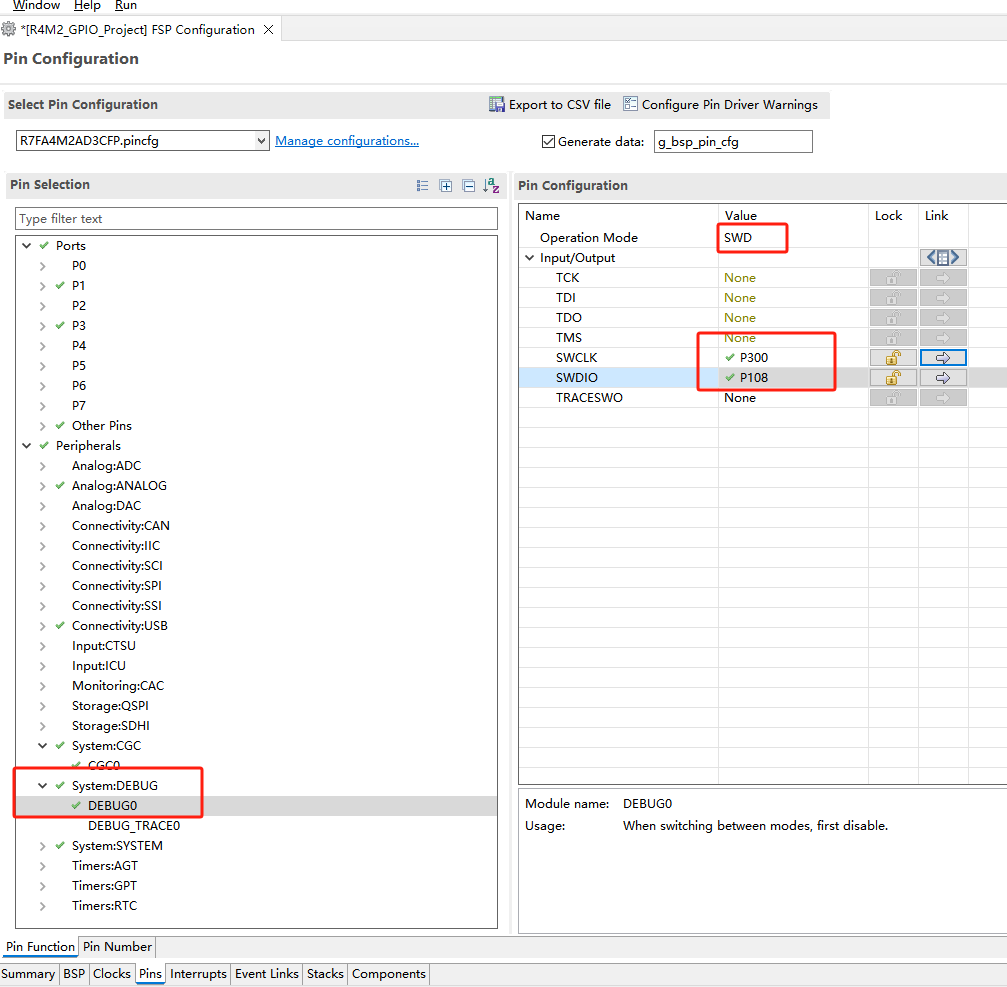Click the Export to CSV file icon

(496, 104)
